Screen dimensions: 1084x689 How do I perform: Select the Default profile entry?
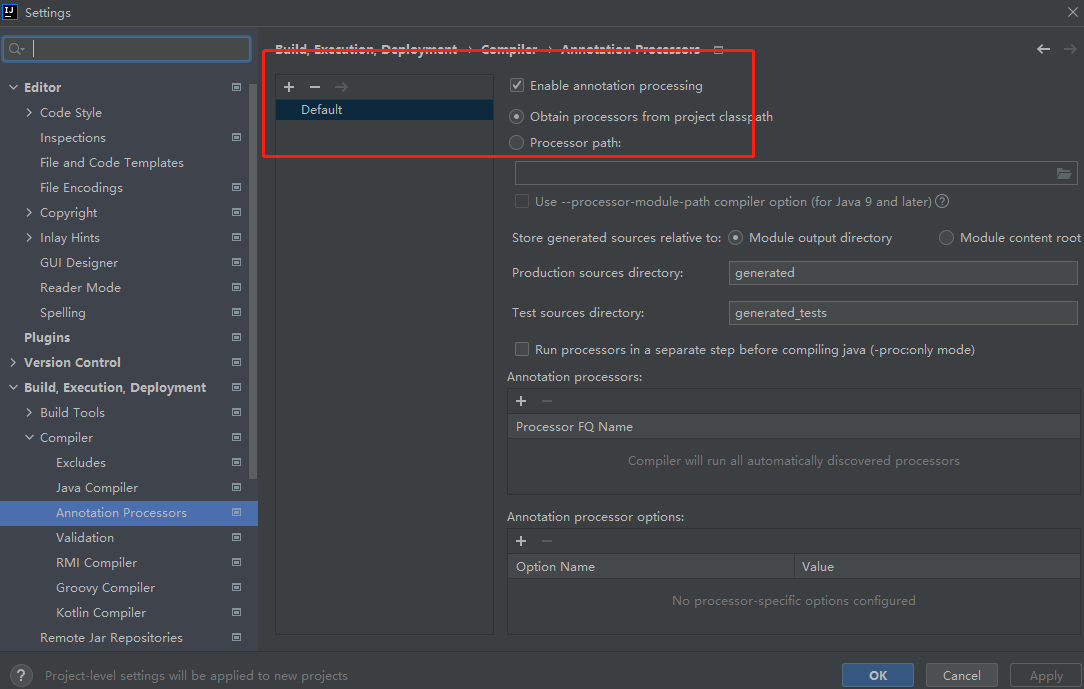[x=384, y=109]
